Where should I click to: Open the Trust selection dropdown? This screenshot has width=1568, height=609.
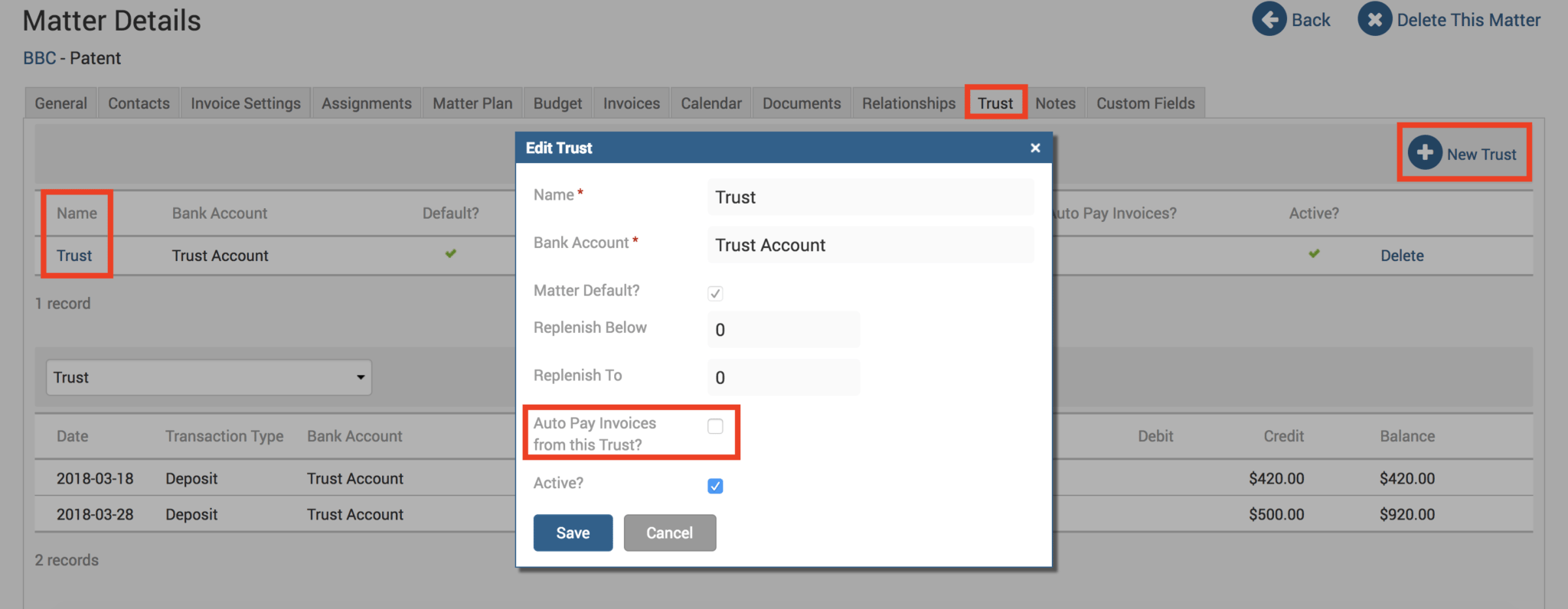click(x=208, y=377)
